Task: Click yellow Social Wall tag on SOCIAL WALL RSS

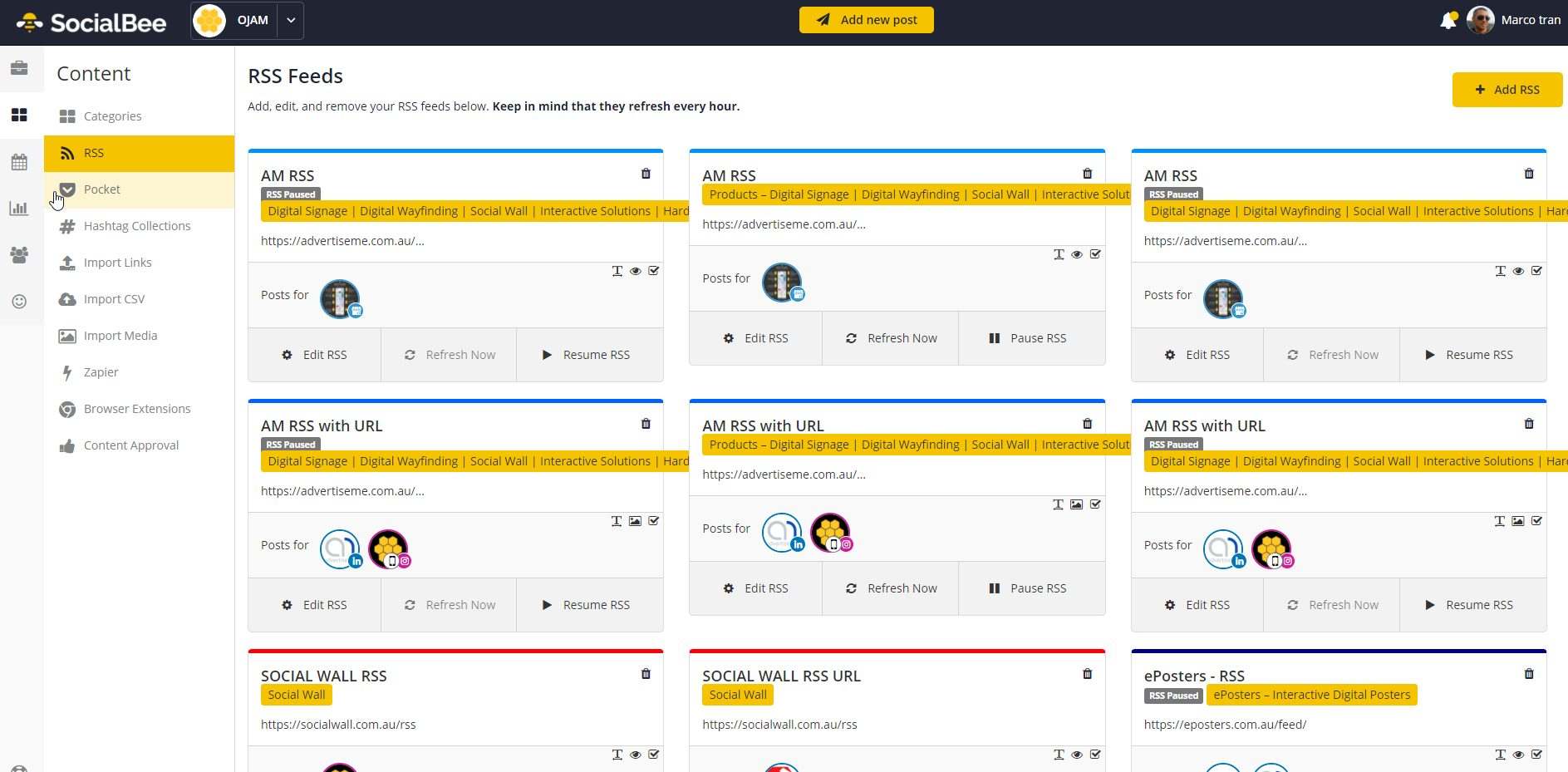Action: click(297, 695)
